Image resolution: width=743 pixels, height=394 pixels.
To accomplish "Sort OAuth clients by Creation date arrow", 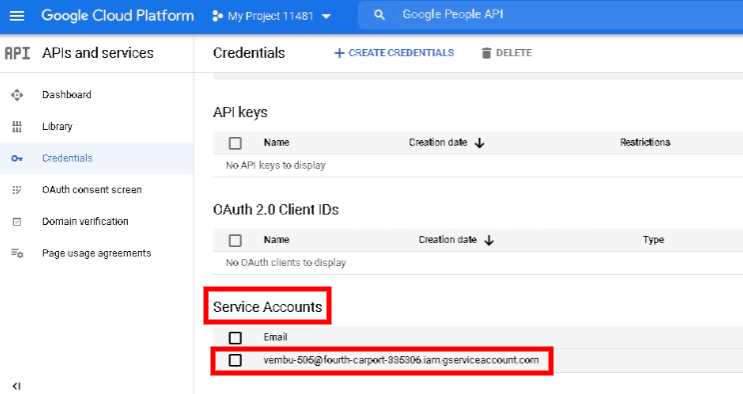I will click(x=489, y=240).
